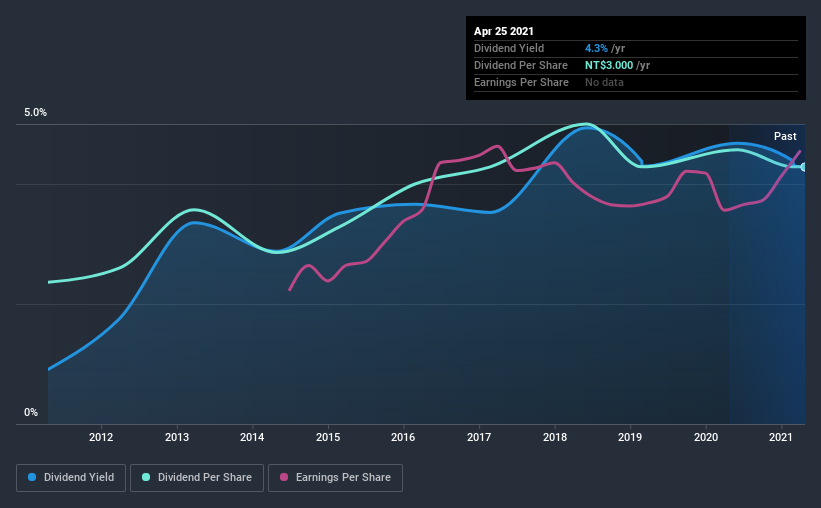Click the tooltip Earnings Per Share row label
This screenshot has width=821, height=508.
point(521,82)
